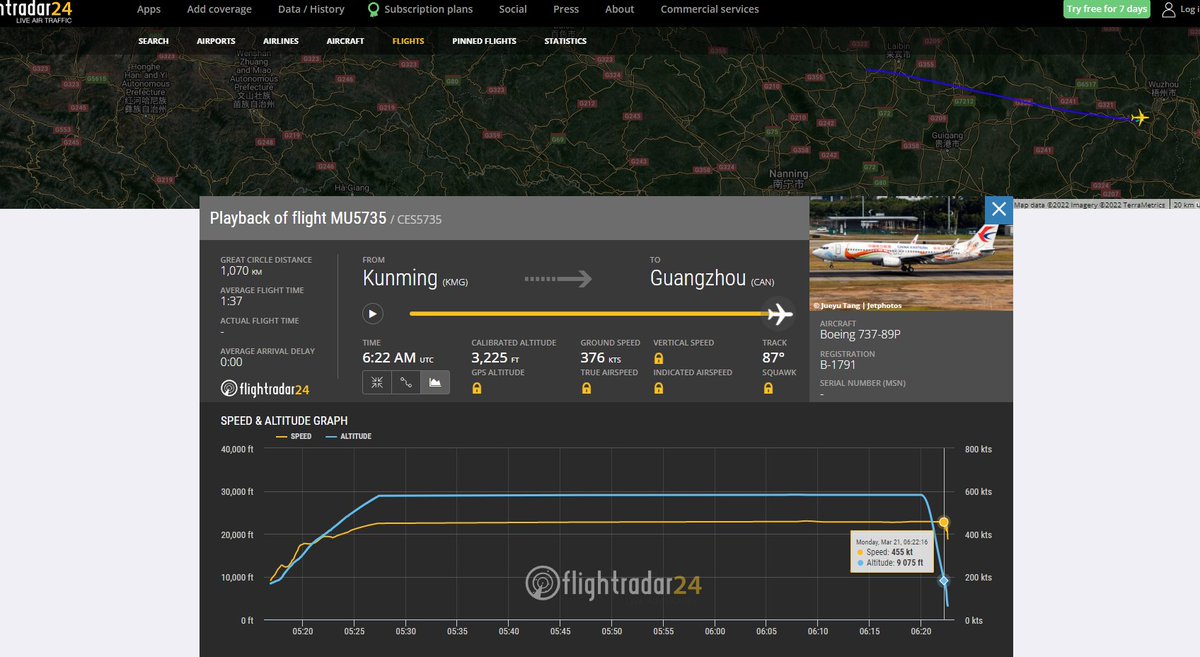Screen dimensions: 1200x657
Task: Open Commercial services menu
Action: coord(710,9)
